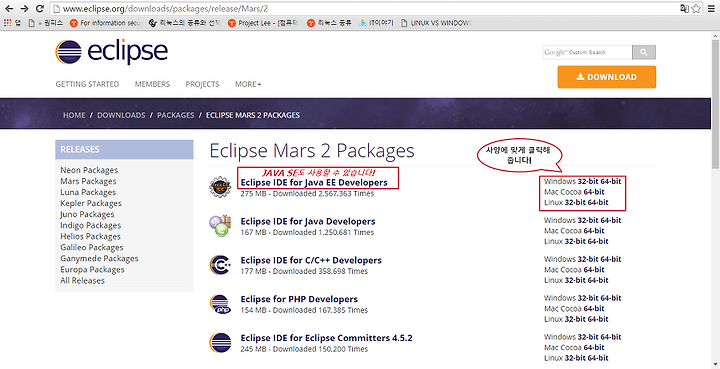
Task: Open Eclipse IDE for C/C++ Developers
Action: click(311, 260)
